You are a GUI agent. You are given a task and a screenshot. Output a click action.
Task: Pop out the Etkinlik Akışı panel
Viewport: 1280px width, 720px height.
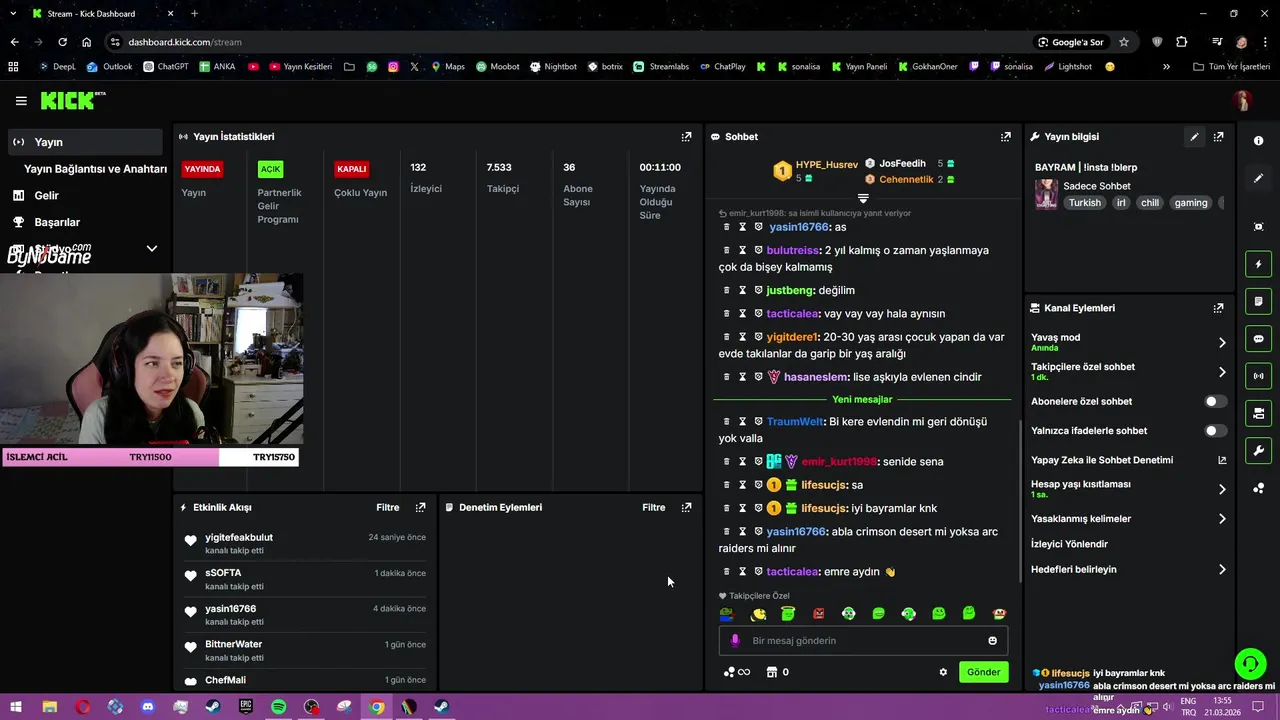(420, 508)
